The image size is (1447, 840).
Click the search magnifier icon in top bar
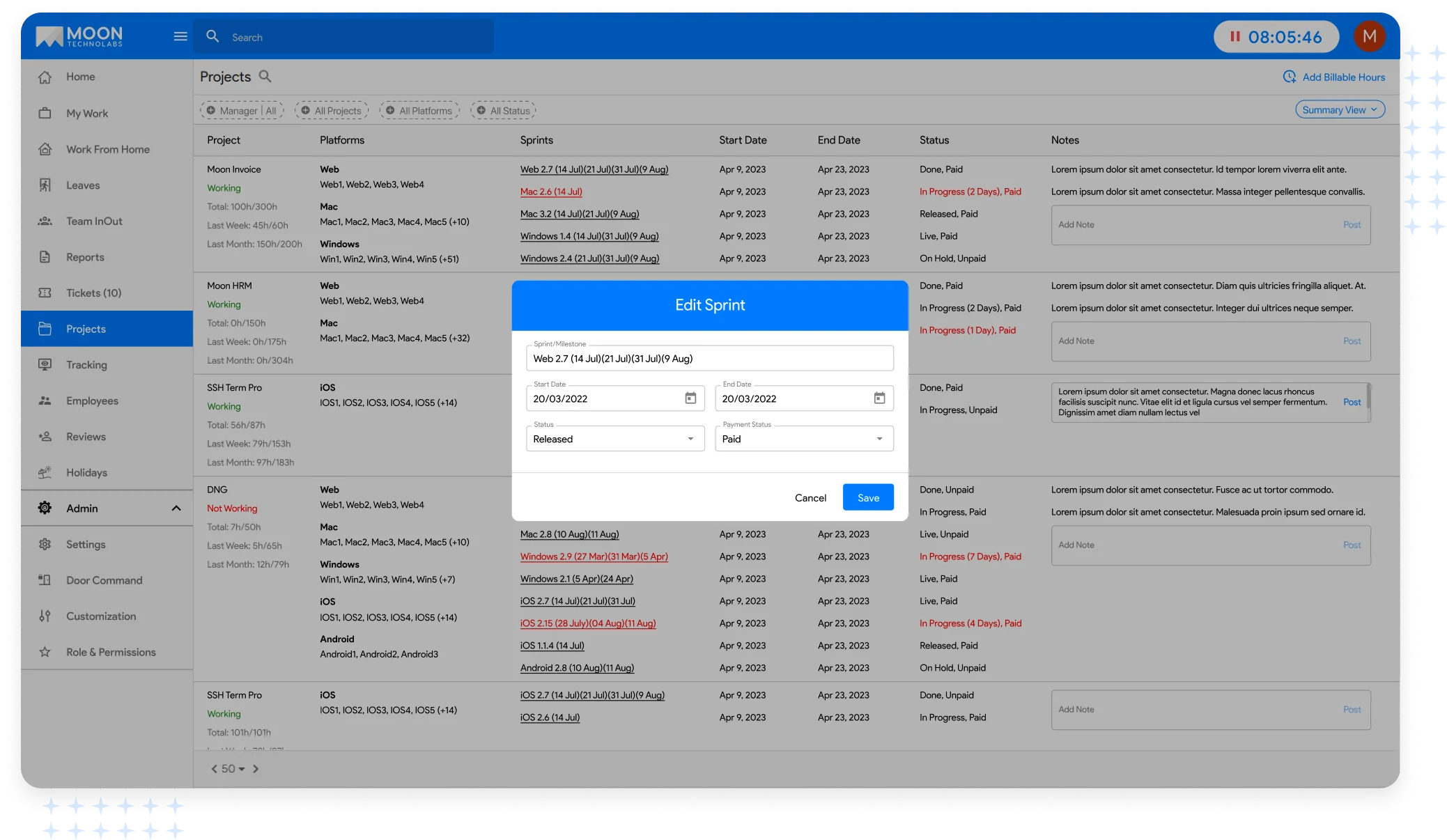point(212,36)
